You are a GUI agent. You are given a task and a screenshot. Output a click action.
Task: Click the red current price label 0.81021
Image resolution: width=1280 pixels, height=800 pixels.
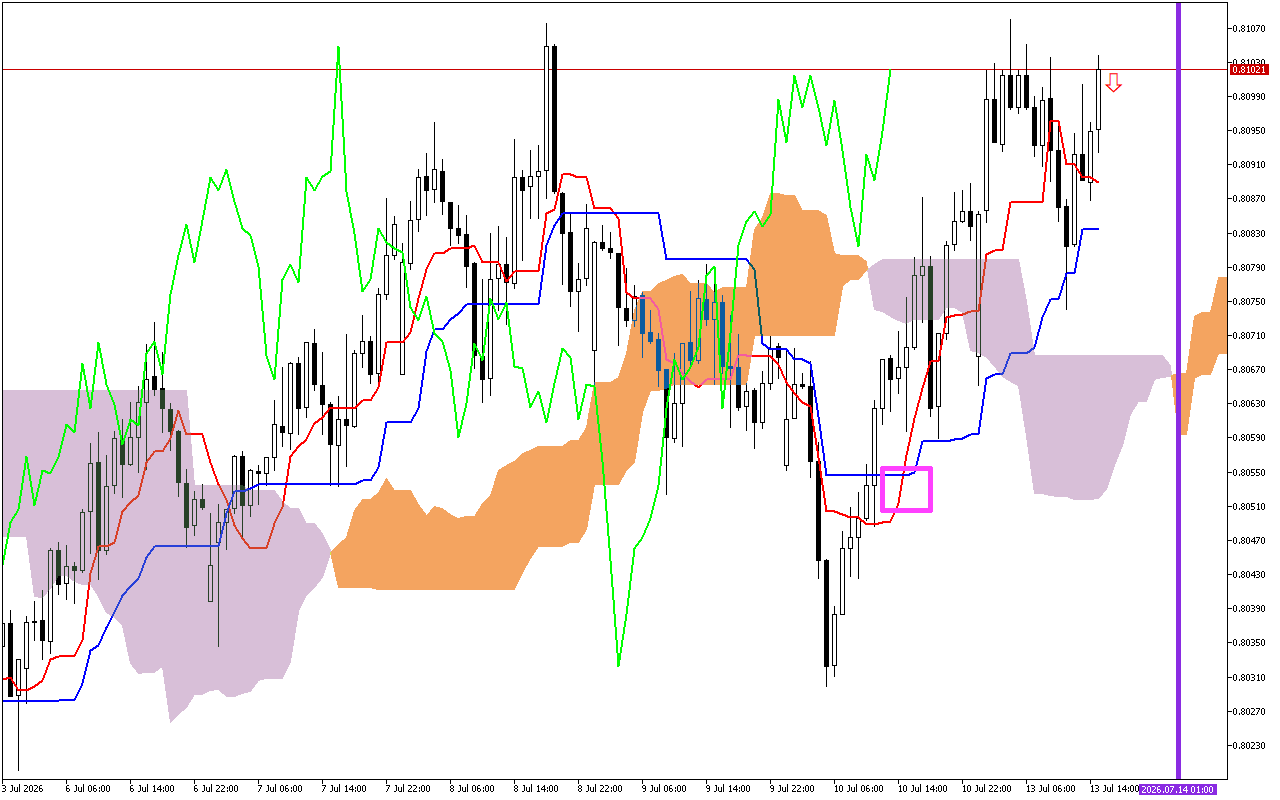coord(1247,69)
